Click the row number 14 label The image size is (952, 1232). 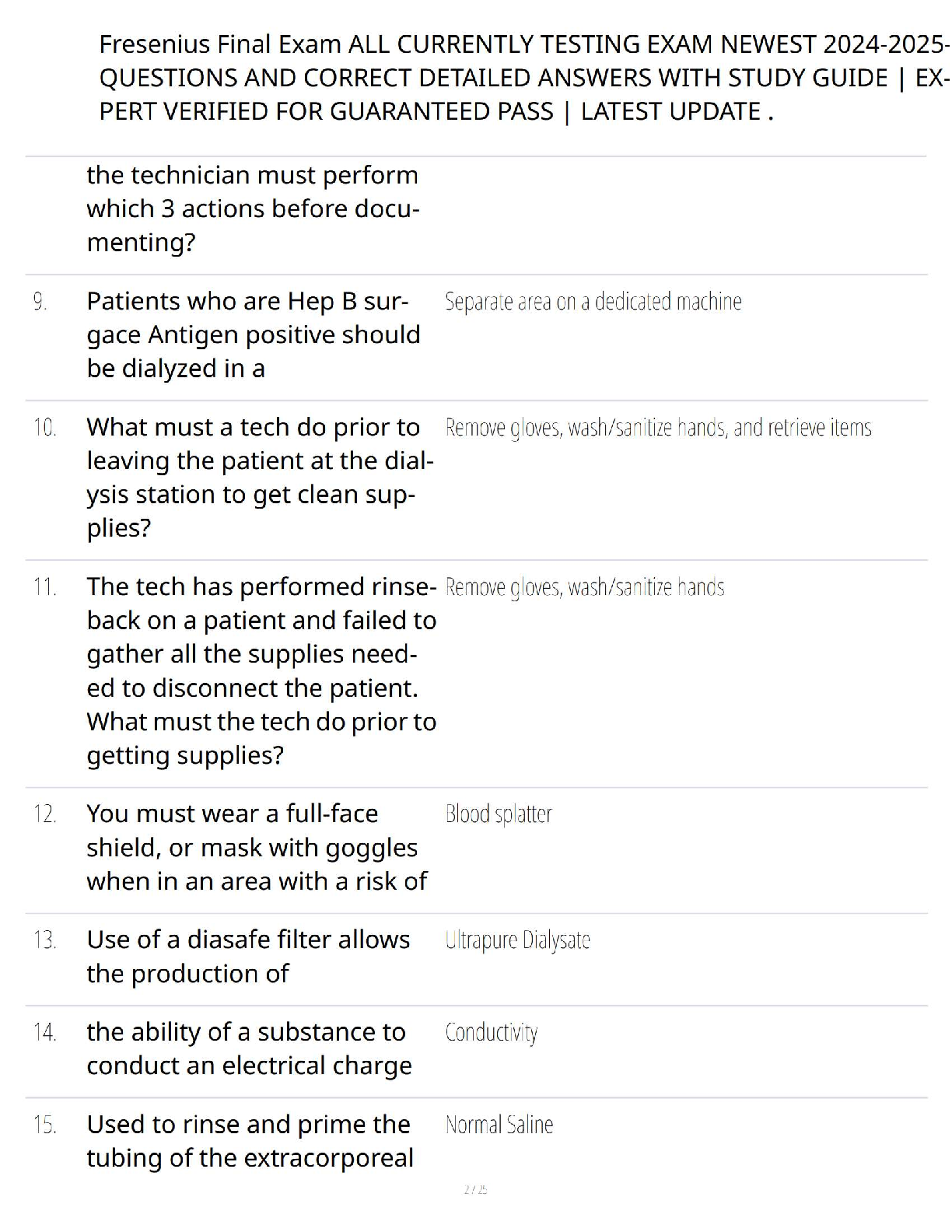(44, 1032)
